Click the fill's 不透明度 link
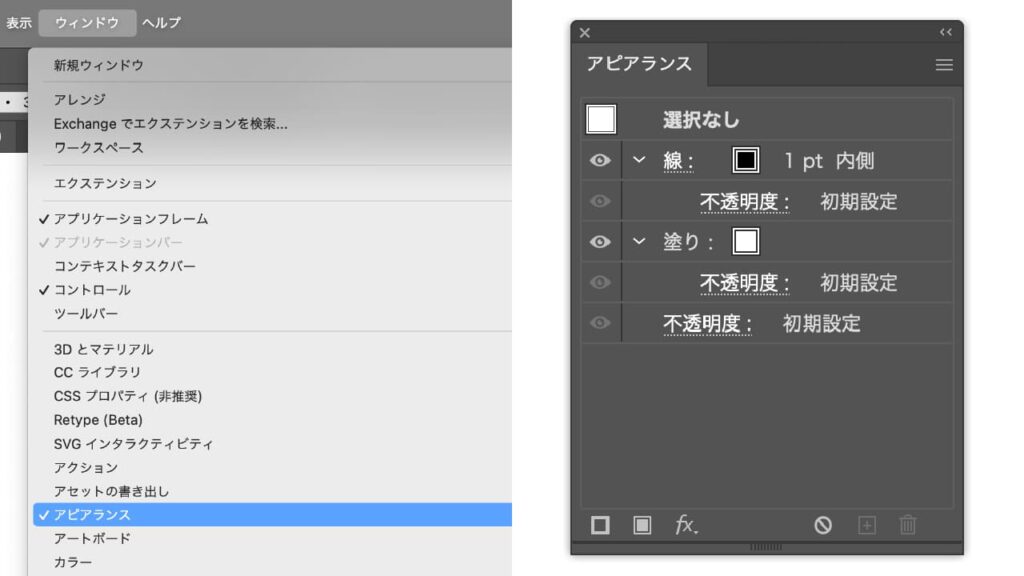This screenshot has height=576, width=1024. click(744, 283)
